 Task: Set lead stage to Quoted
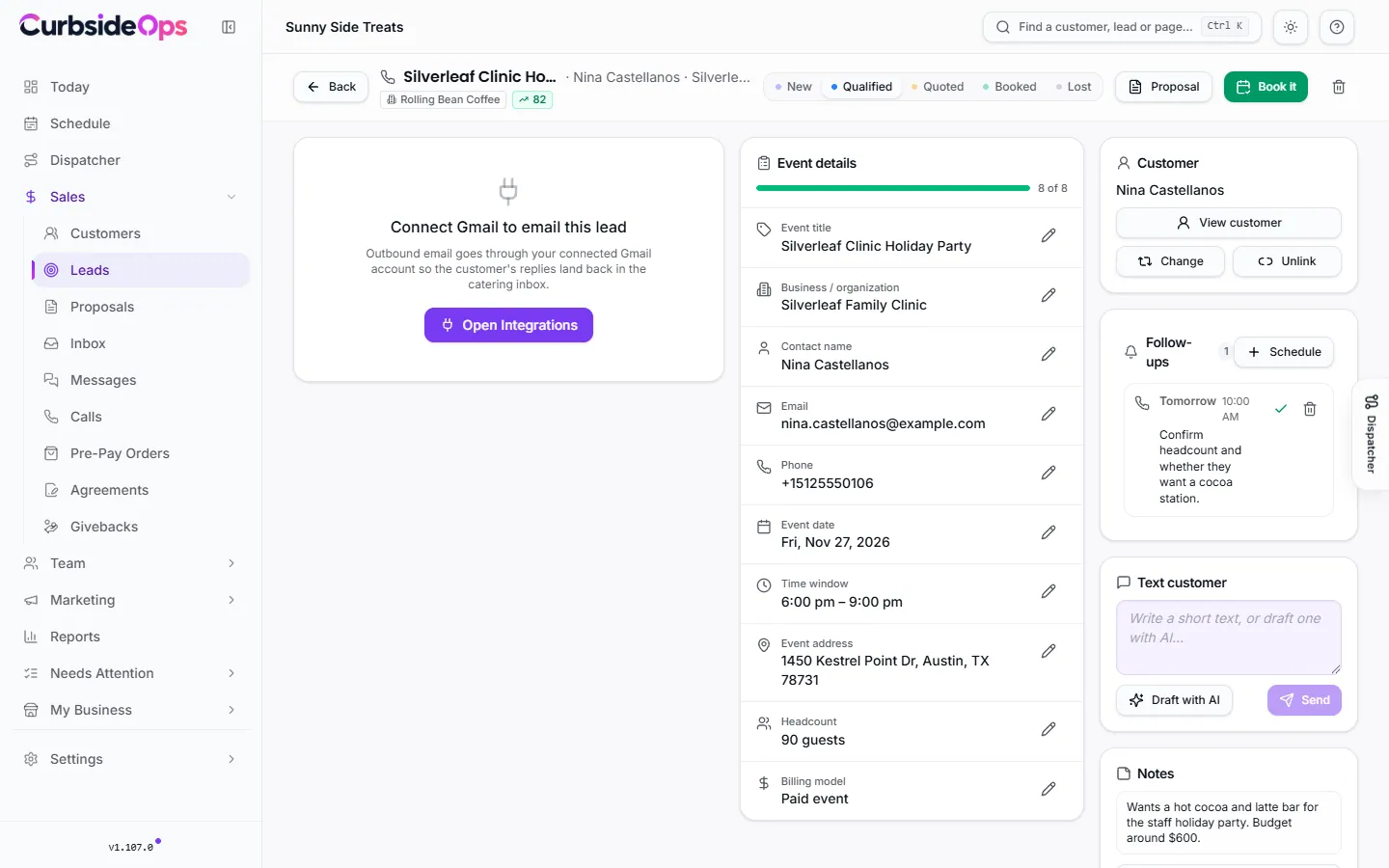tap(938, 87)
